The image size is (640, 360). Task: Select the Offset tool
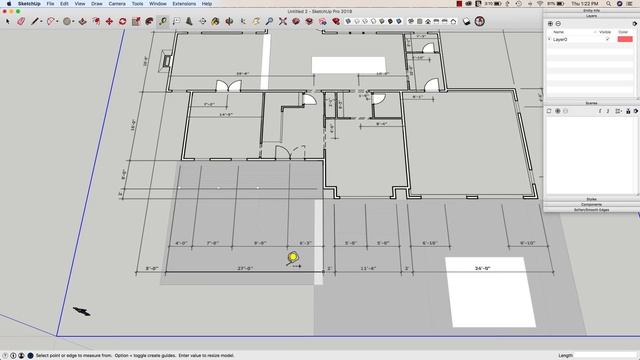pos(96,21)
